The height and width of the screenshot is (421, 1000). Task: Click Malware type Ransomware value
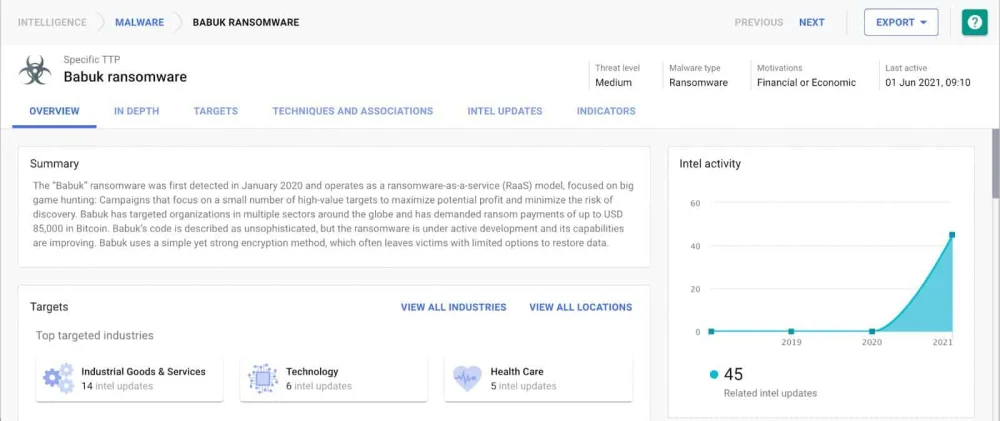point(698,82)
